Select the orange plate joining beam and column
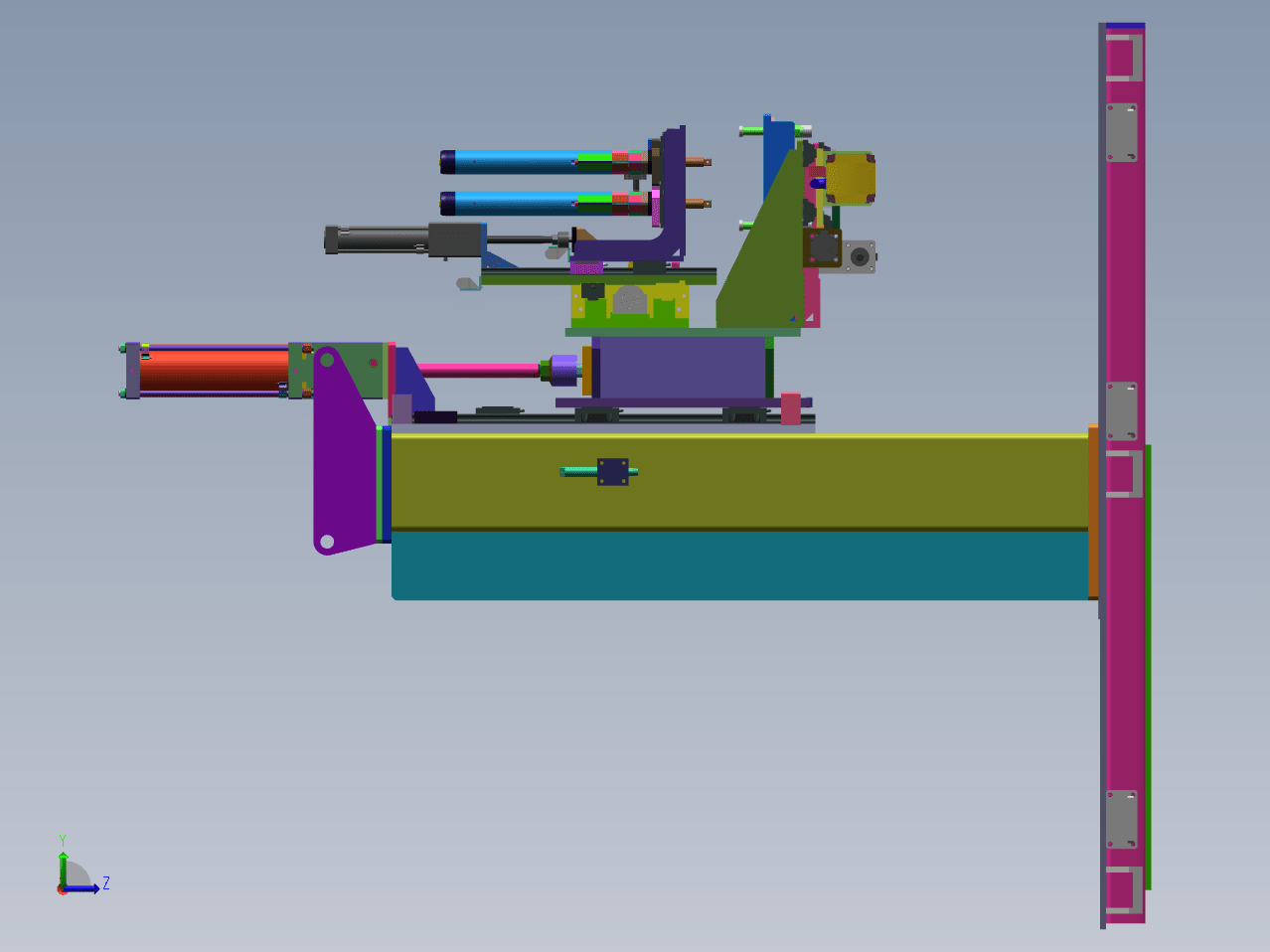Viewport: 1270px width, 952px height. tap(1093, 512)
